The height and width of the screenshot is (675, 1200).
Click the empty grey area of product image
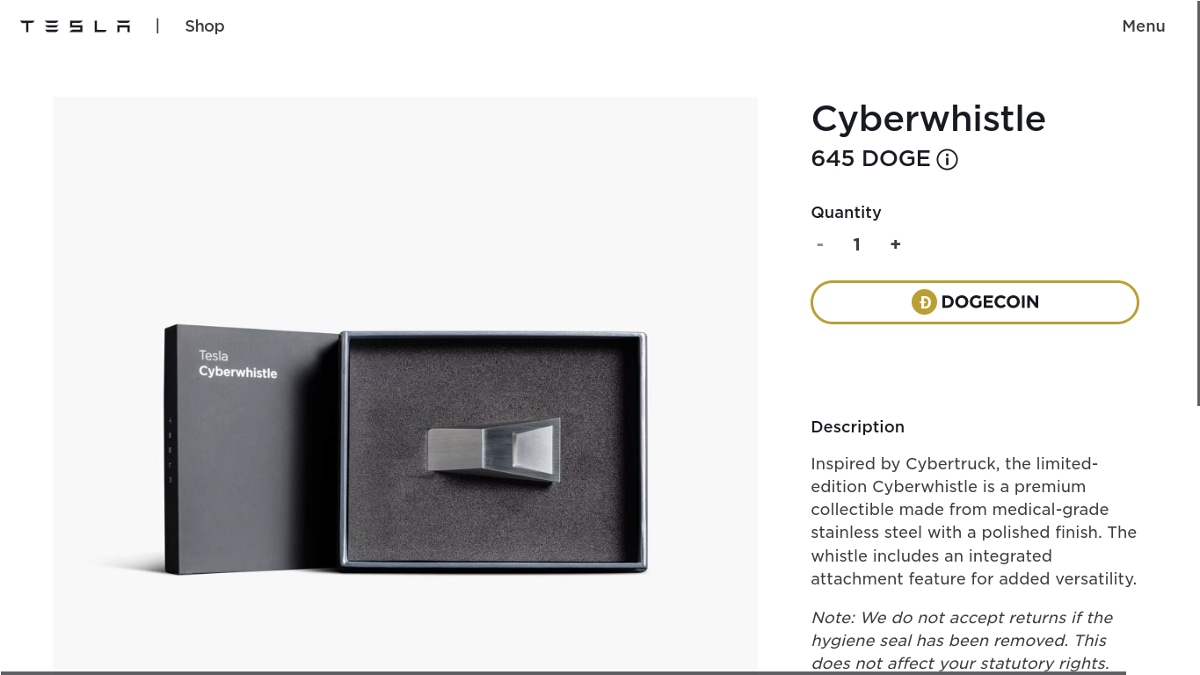(400, 200)
